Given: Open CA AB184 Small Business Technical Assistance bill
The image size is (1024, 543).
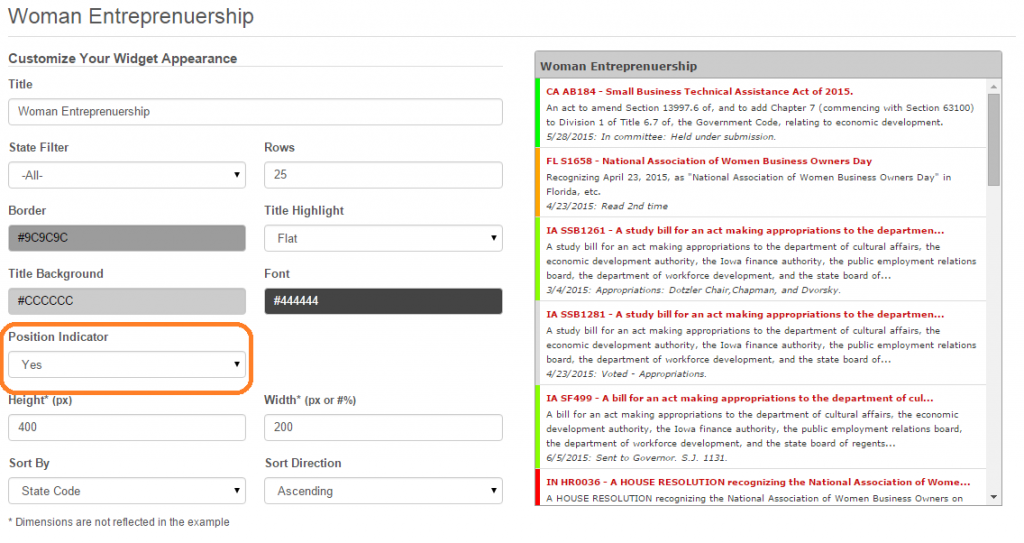Looking at the screenshot, I should pos(699,91).
